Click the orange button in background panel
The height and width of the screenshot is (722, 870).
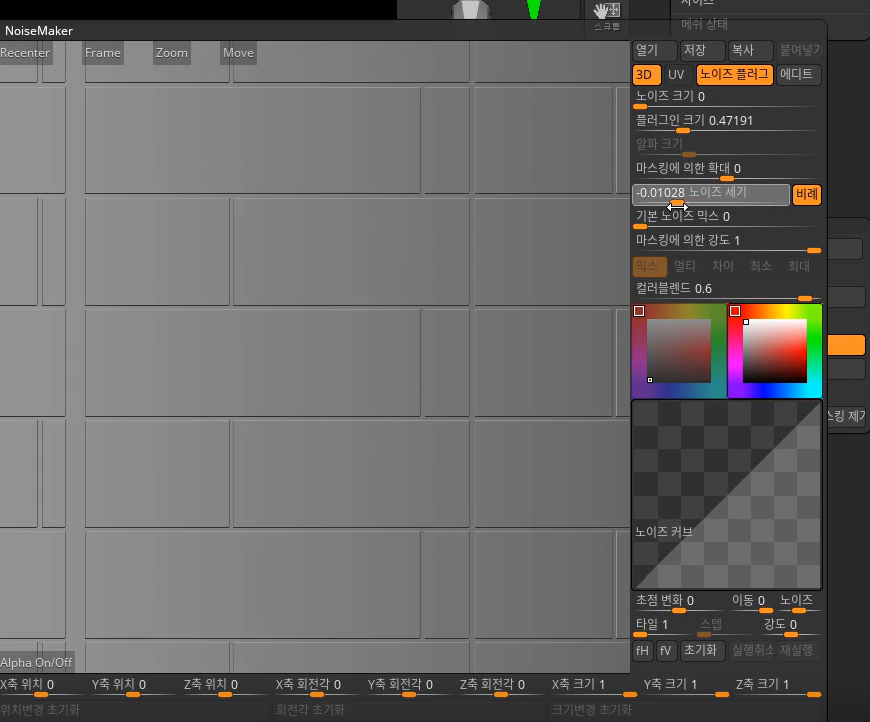[x=846, y=345]
